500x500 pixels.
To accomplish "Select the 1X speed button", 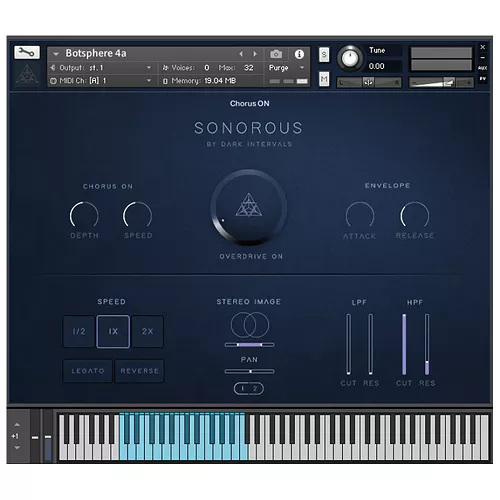I will [x=113, y=331].
